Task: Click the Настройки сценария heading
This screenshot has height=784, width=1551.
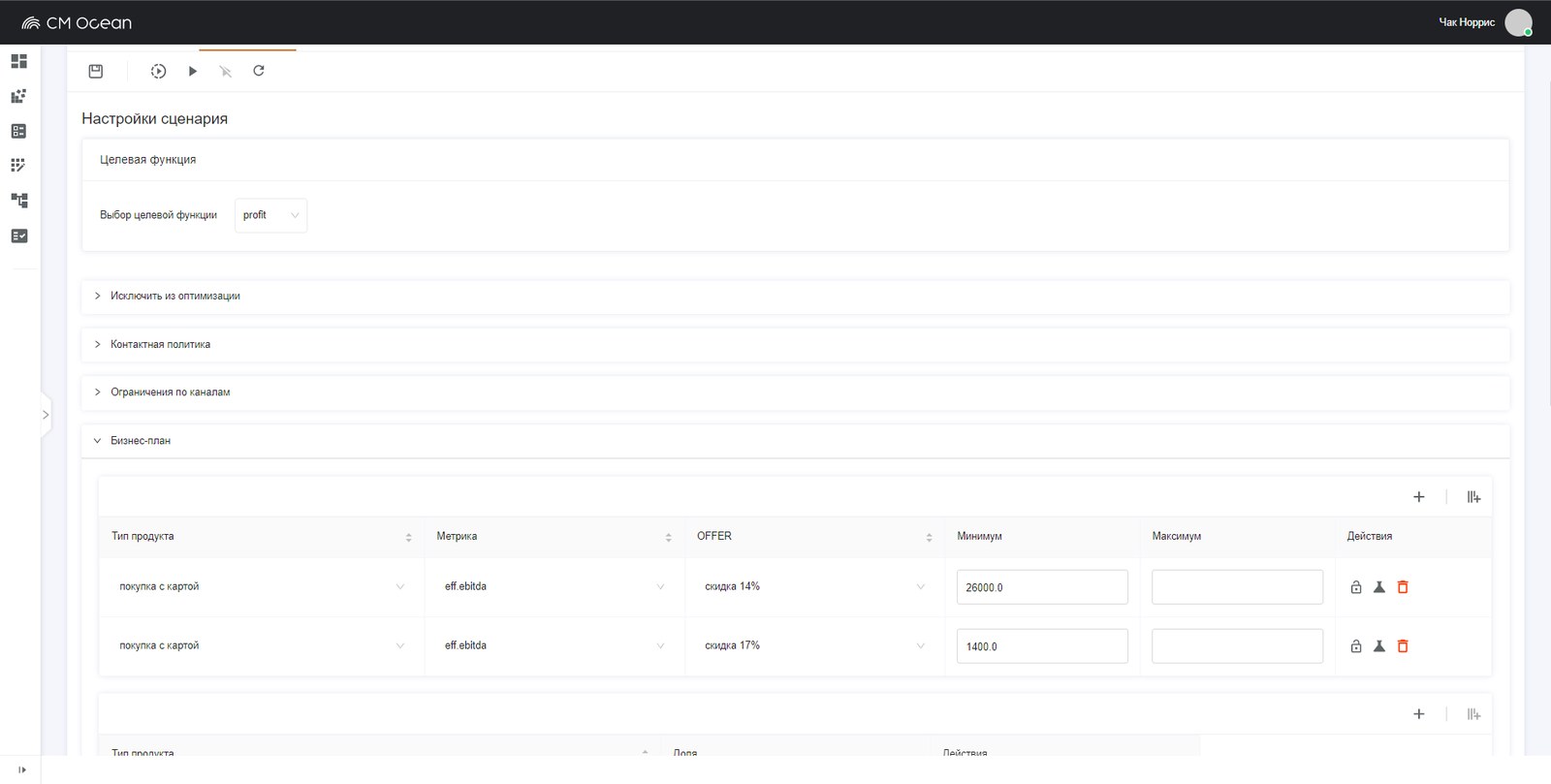Action: pyautogui.click(x=155, y=118)
